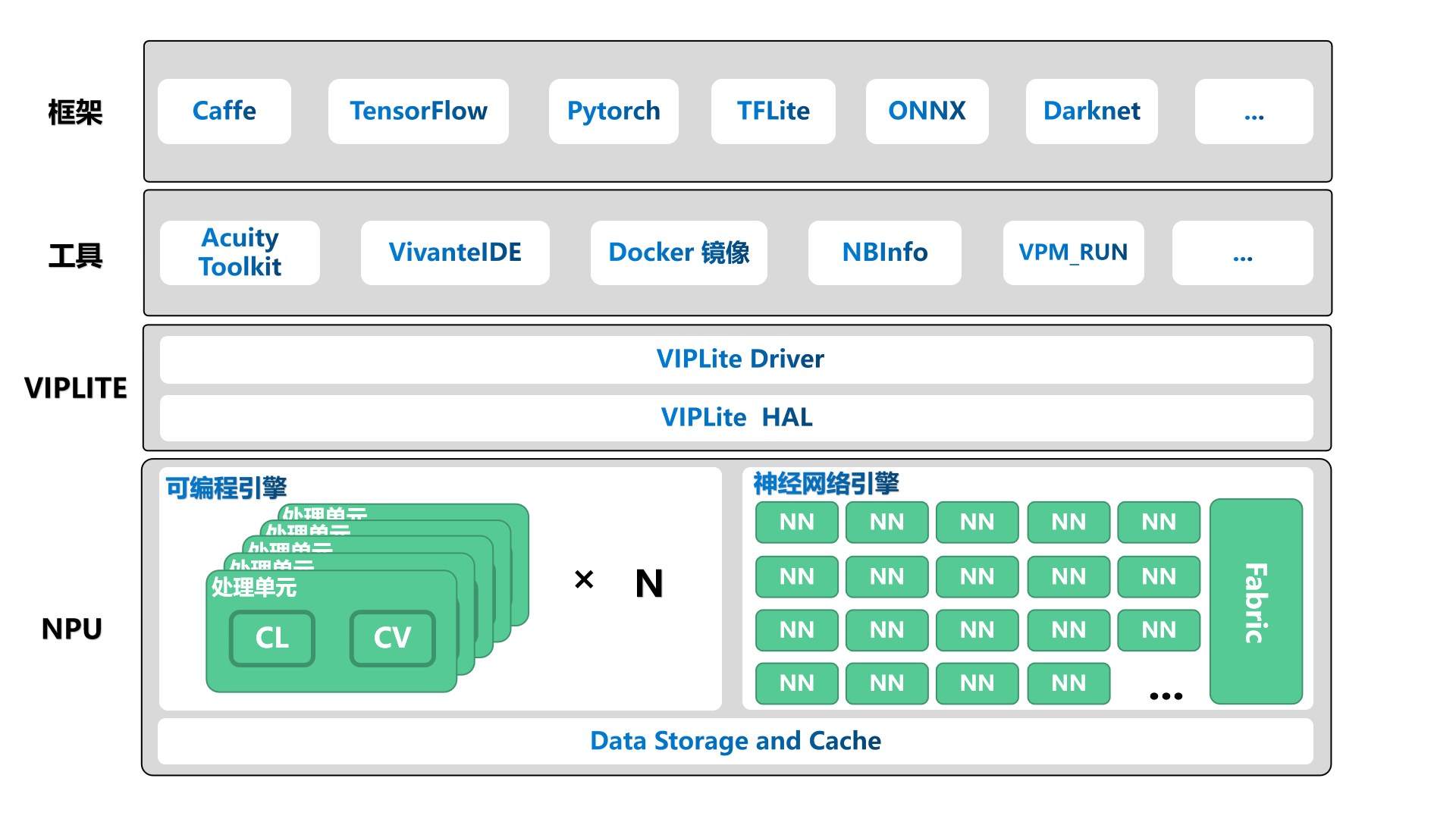Click the 可编程引擎 heading
Image resolution: width=1456 pixels, height=819 pixels.
coord(226,488)
